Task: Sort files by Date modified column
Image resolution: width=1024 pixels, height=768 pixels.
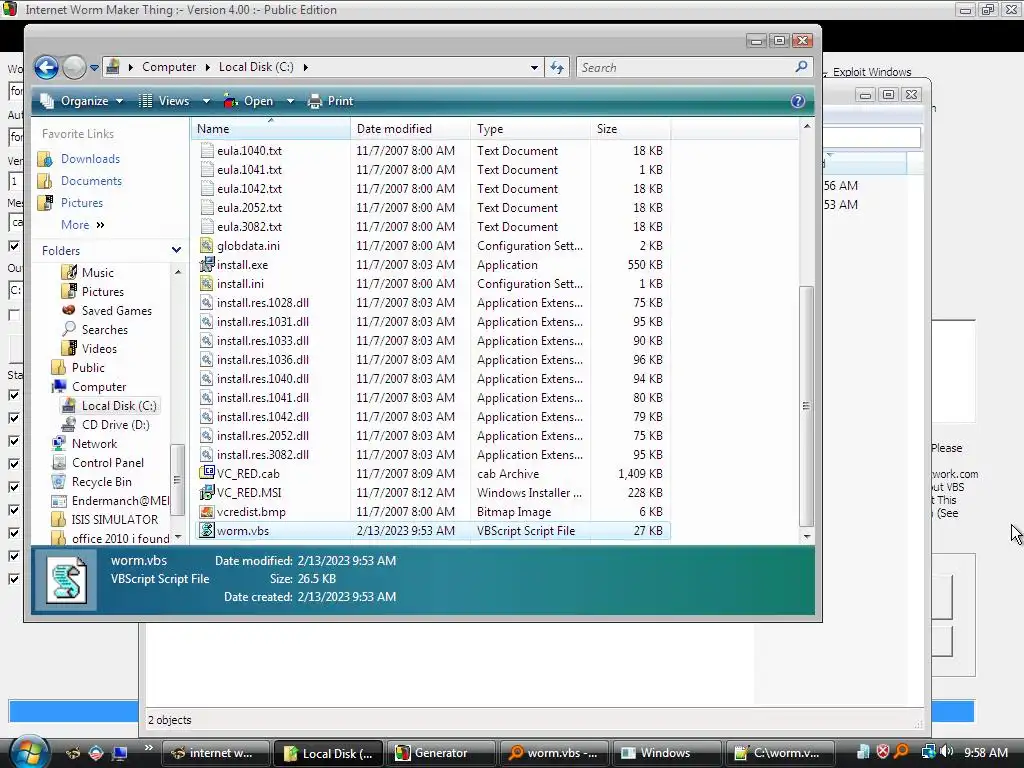Action: click(x=410, y=129)
